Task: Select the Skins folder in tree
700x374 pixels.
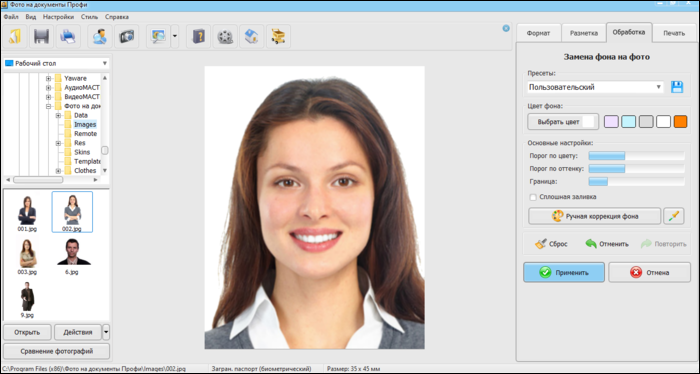Action: tap(82, 152)
